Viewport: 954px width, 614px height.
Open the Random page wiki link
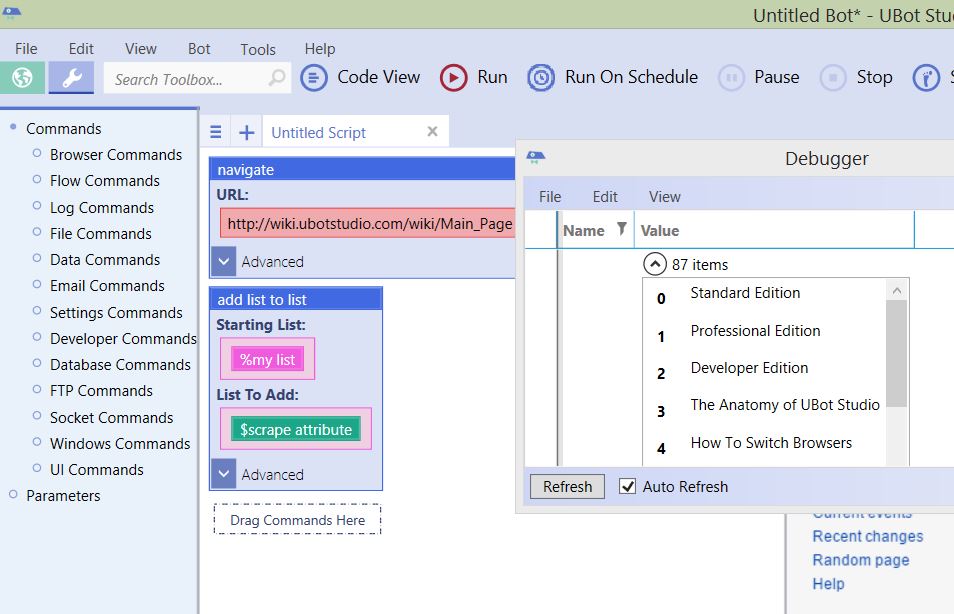[861, 560]
